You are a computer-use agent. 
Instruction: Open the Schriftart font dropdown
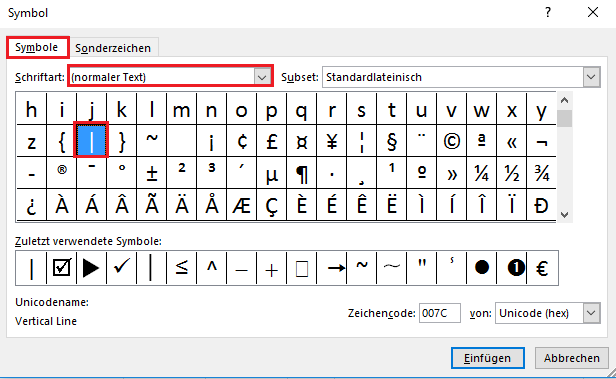tap(262, 77)
